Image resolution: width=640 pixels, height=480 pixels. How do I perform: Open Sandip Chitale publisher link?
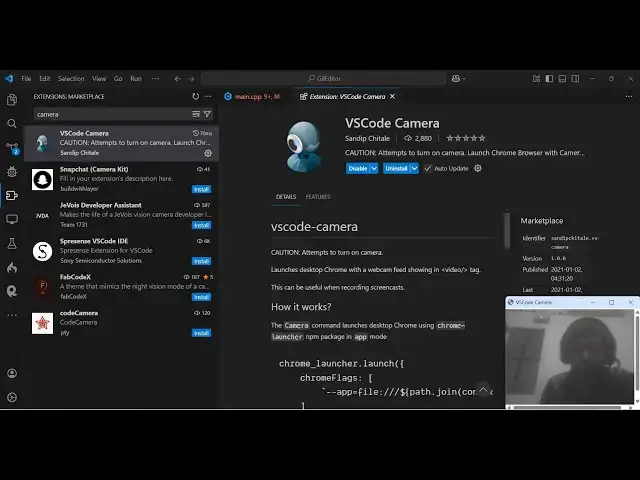(367, 138)
